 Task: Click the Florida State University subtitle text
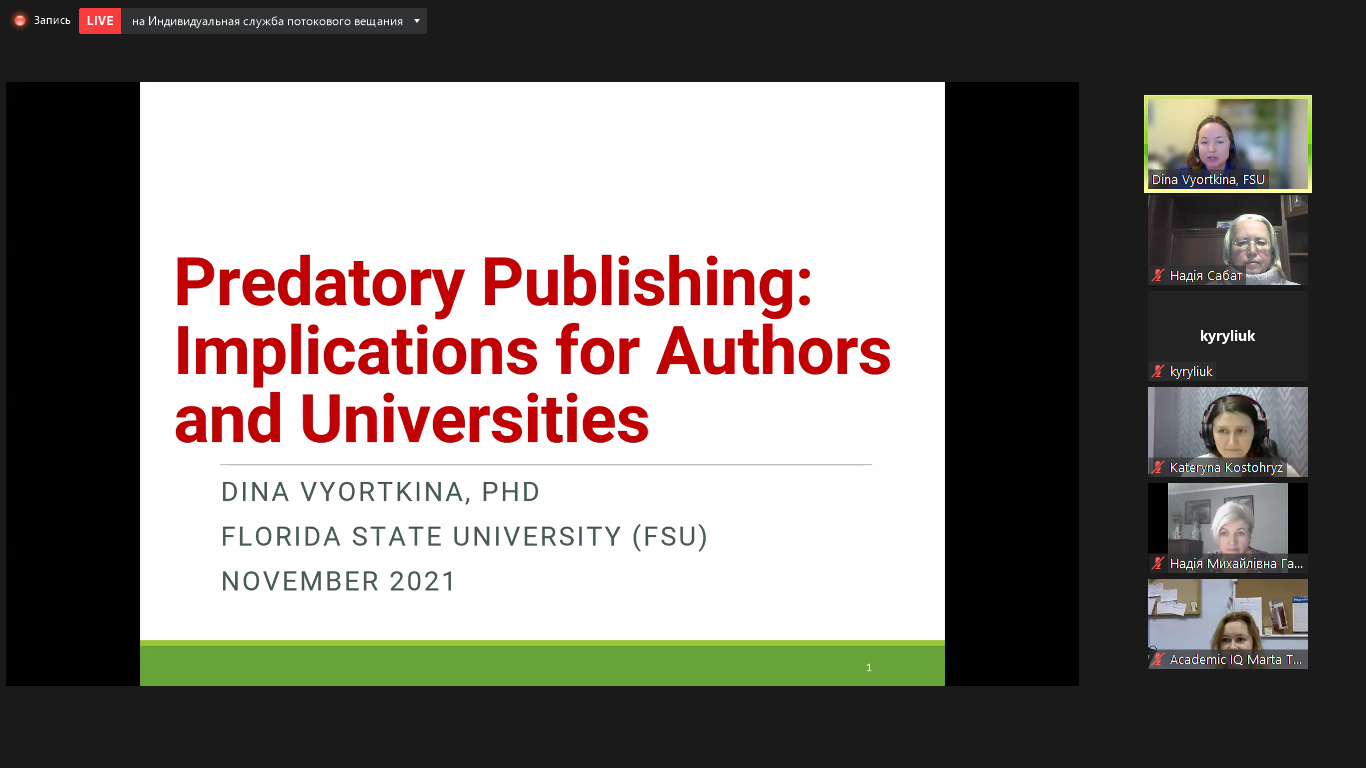pyautogui.click(x=464, y=537)
